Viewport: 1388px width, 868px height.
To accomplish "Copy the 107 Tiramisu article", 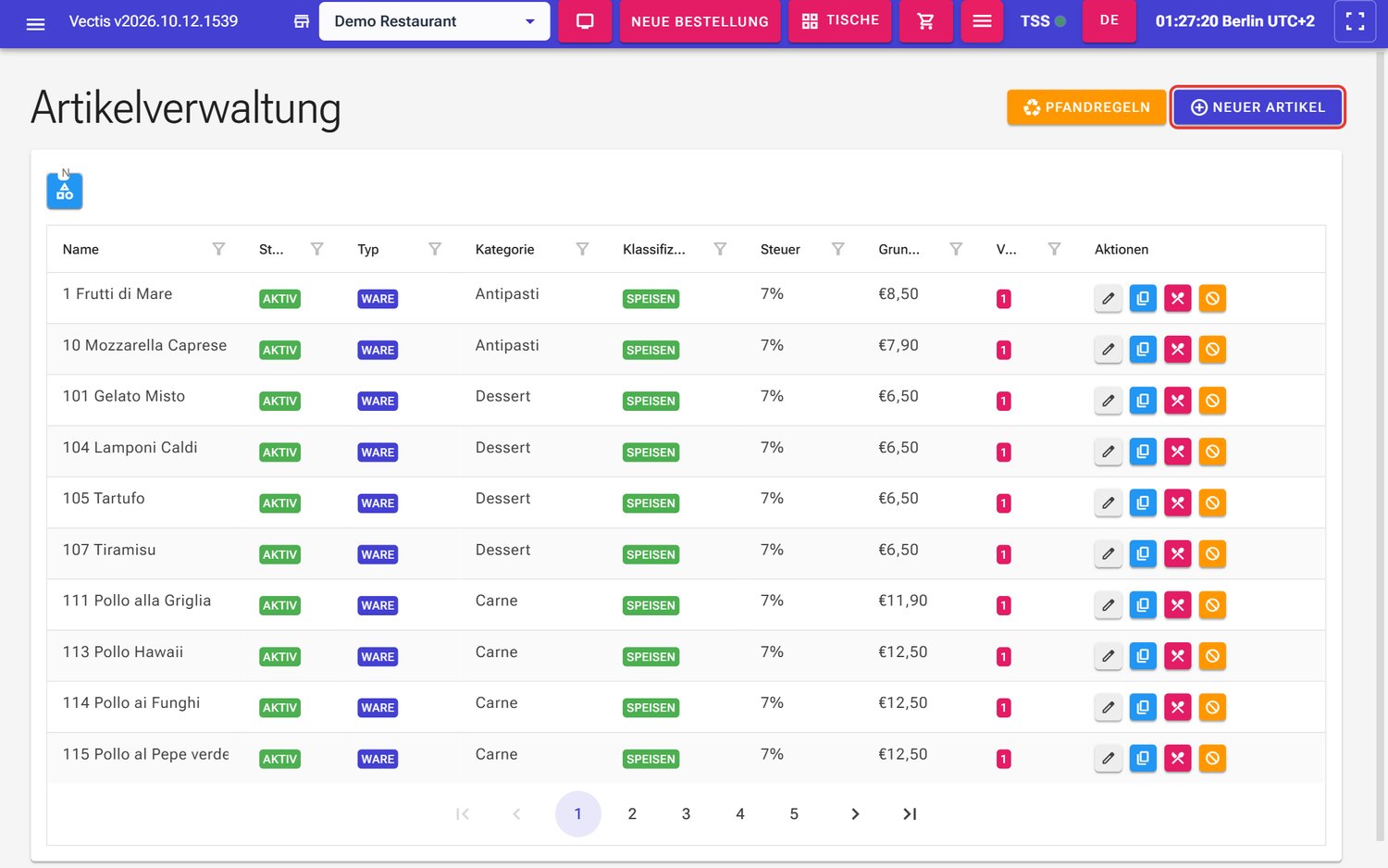I will (x=1143, y=554).
